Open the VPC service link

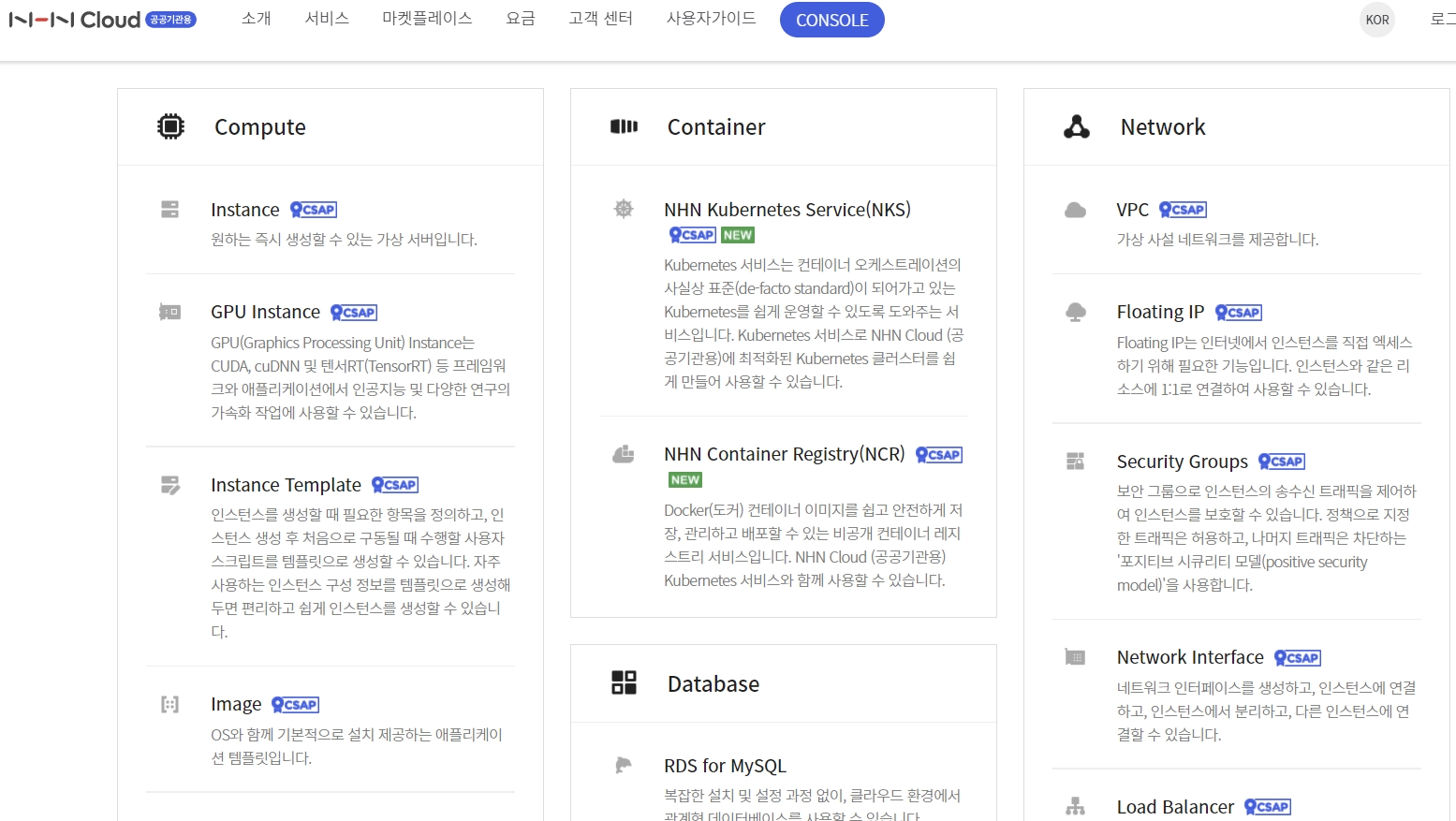(x=1133, y=210)
